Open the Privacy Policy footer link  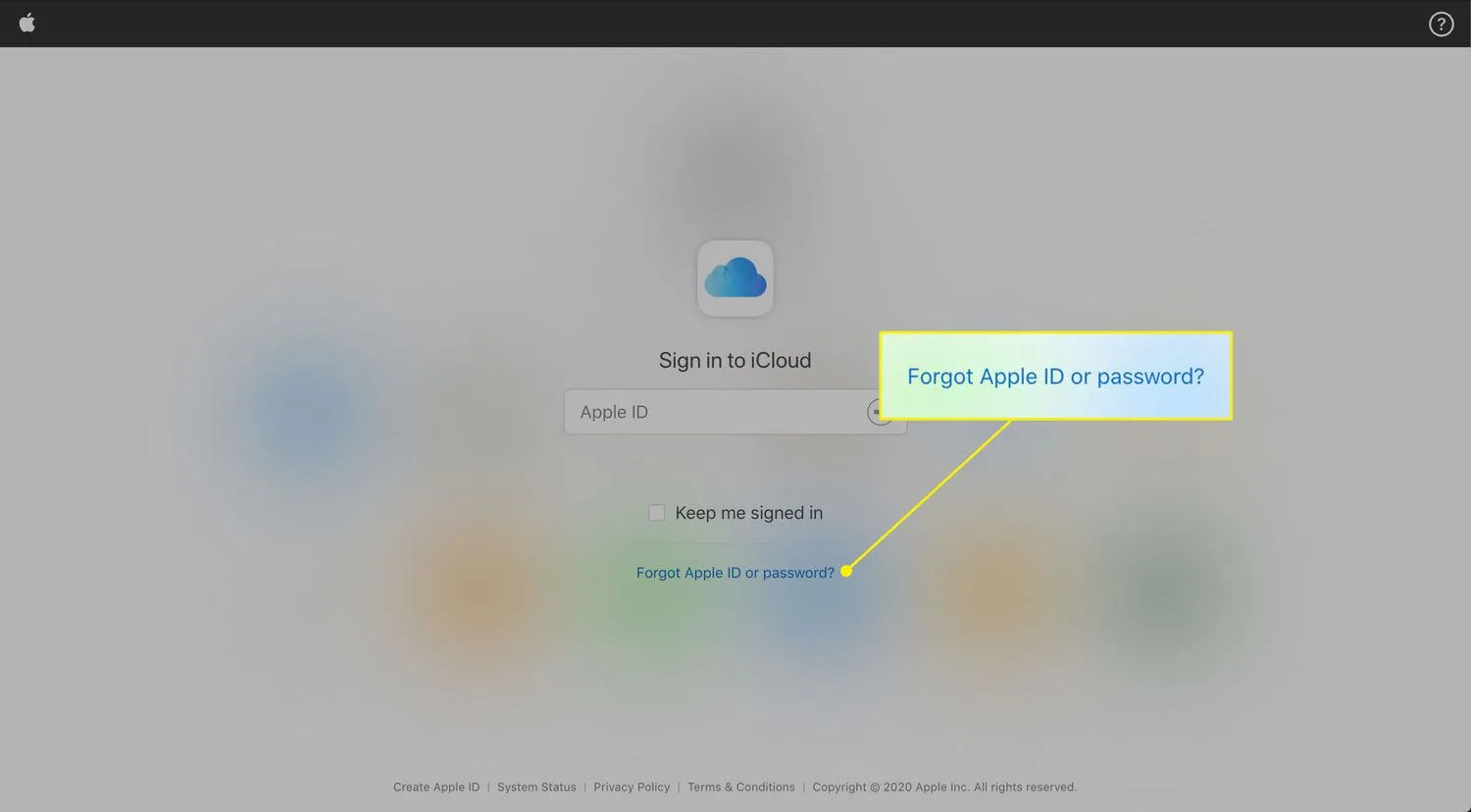632,787
